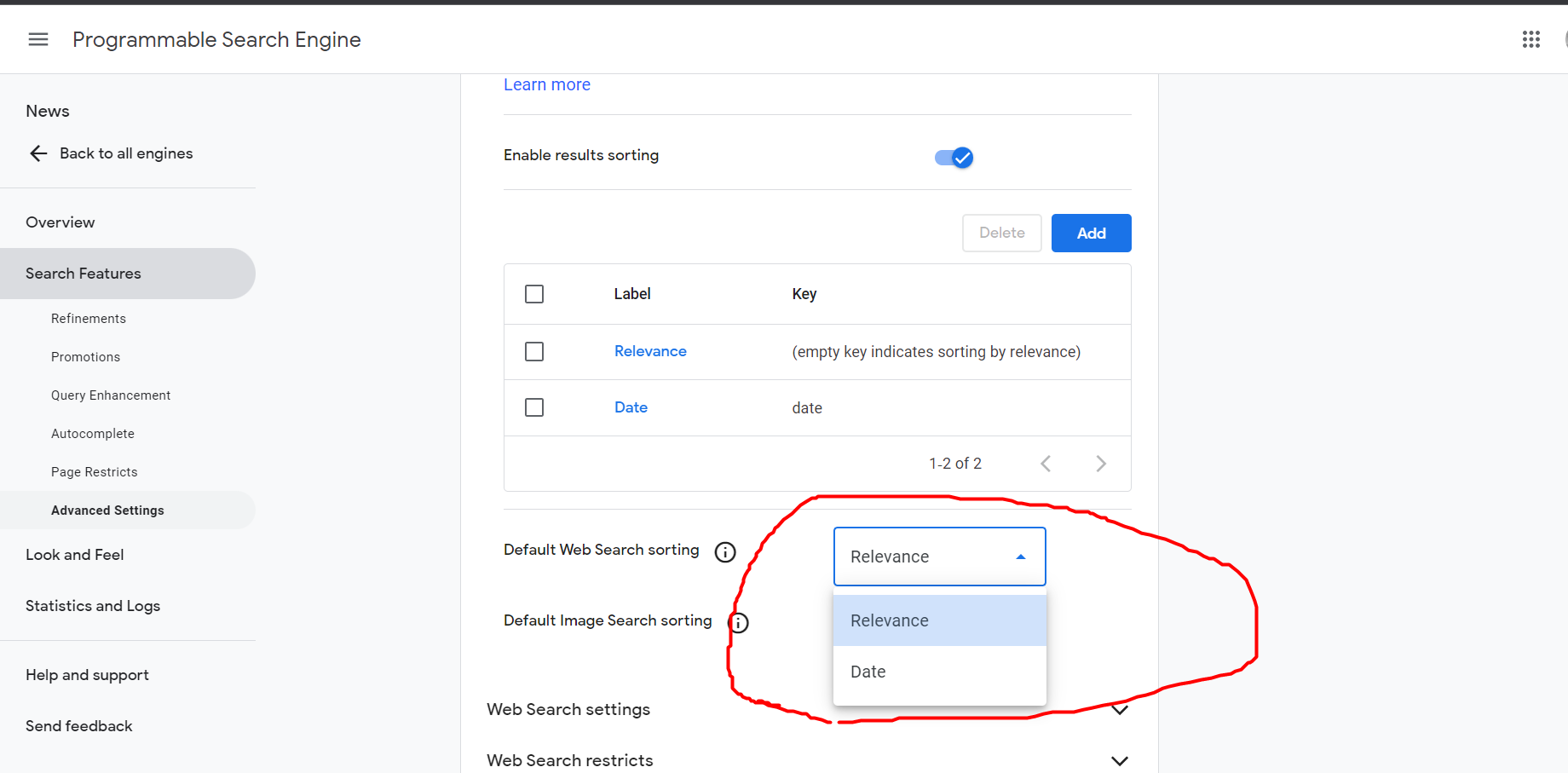Image resolution: width=1568 pixels, height=773 pixels.
Task: Open Query Enhancement settings
Action: click(111, 395)
